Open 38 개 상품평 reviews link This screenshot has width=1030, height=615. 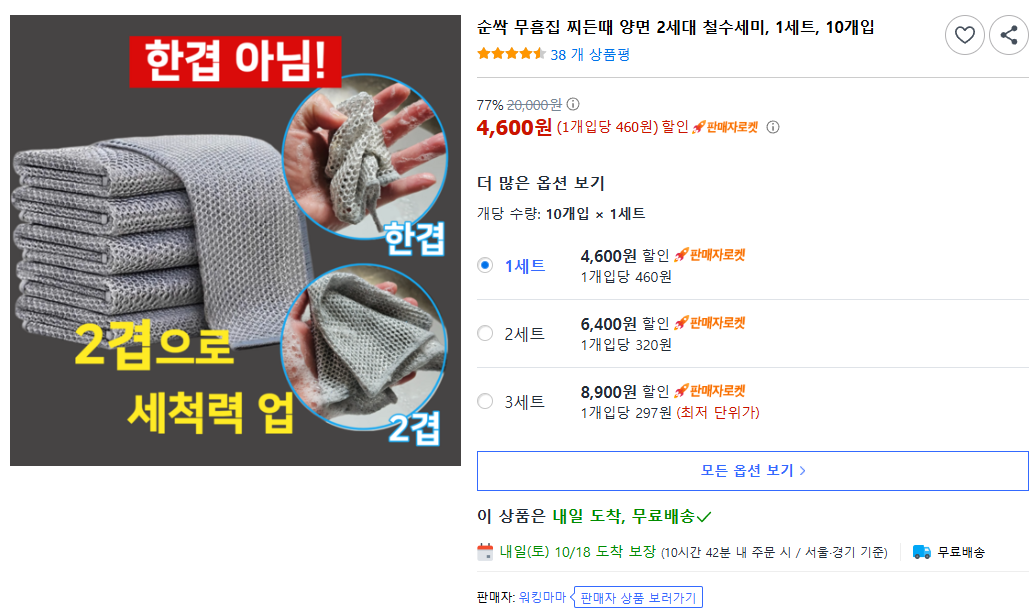coord(590,55)
